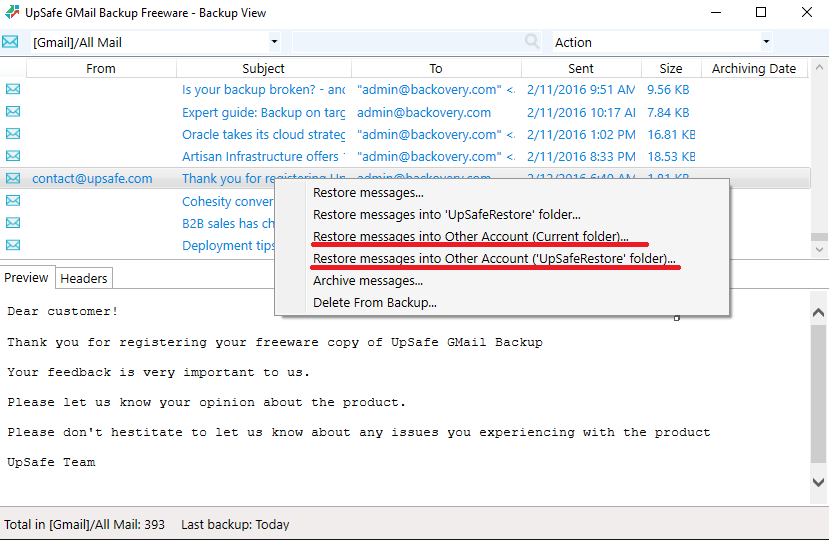The height and width of the screenshot is (540, 829).
Task: Choose Restore into Other Account ('UpSafeRestore' folder)
Action: point(494,259)
